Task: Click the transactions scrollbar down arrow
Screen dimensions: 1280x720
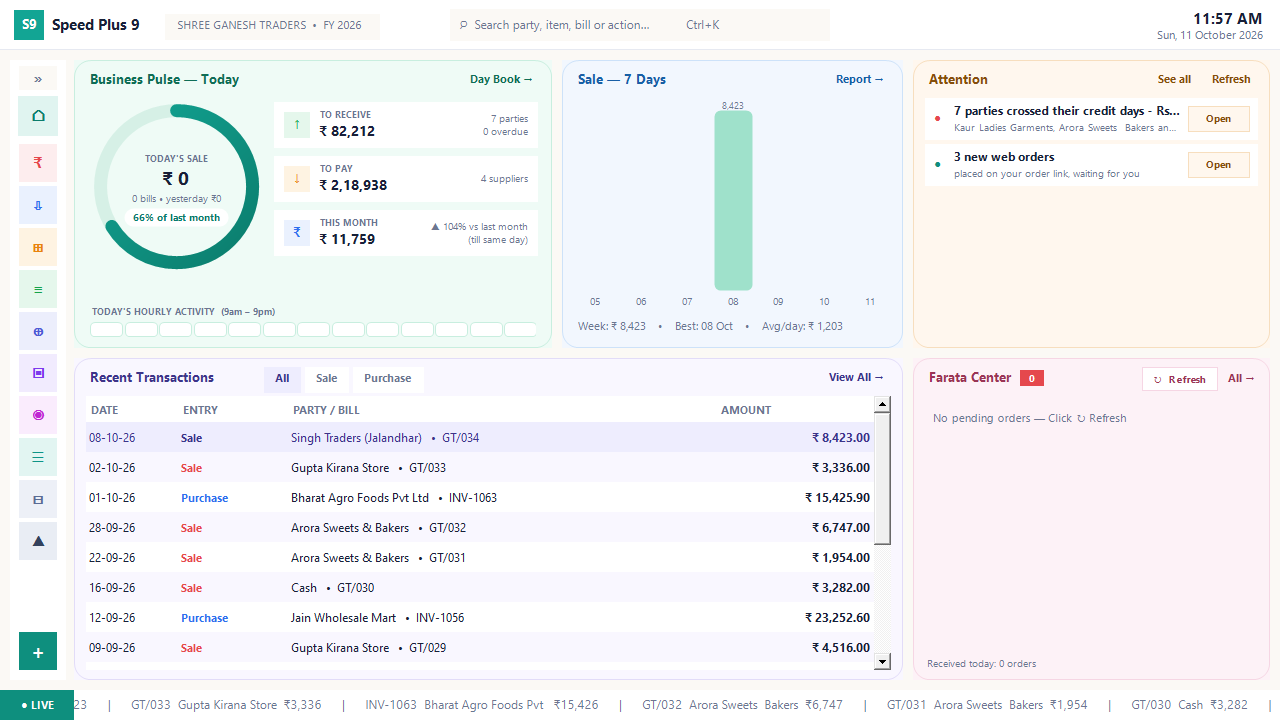Action: click(x=882, y=661)
